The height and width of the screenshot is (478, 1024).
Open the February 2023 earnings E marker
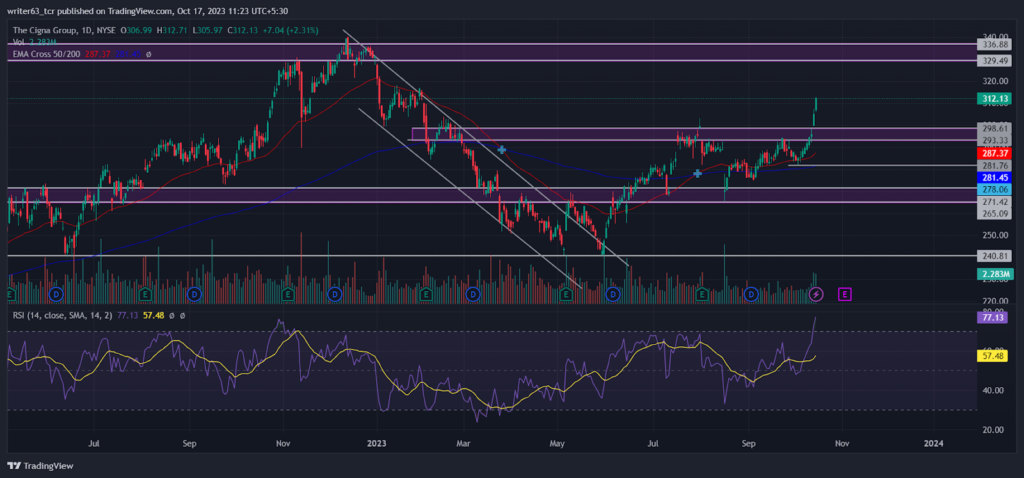tap(425, 295)
